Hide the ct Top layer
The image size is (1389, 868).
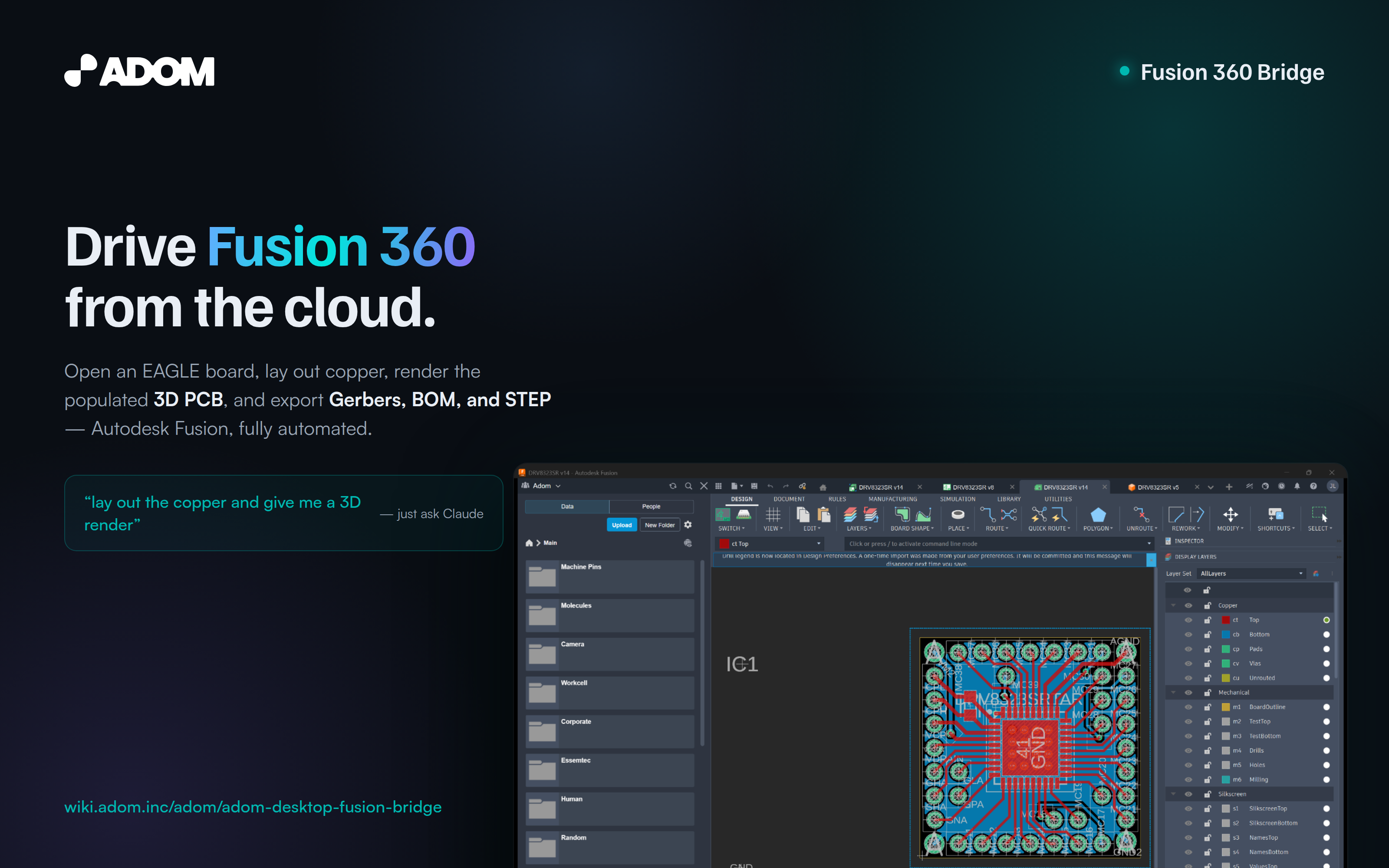[x=1188, y=620]
